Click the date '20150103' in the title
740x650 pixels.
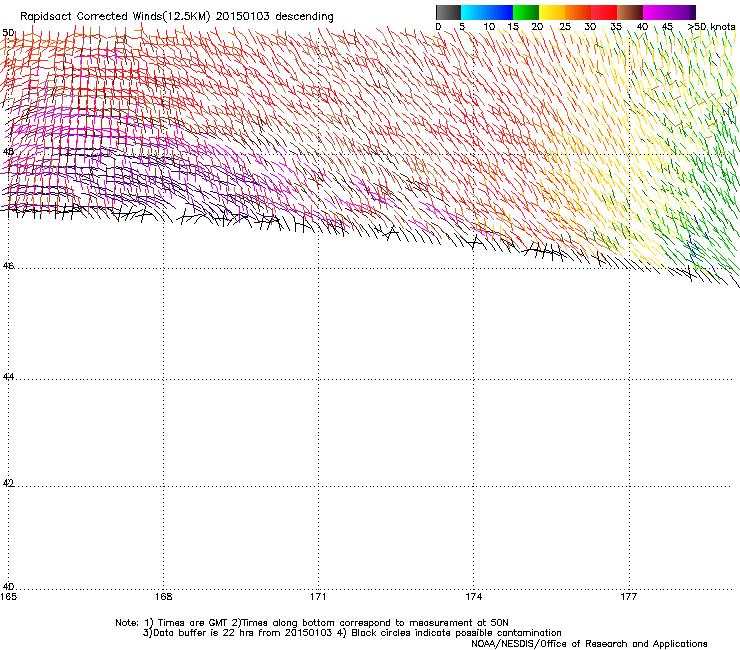(x=243, y=16)
